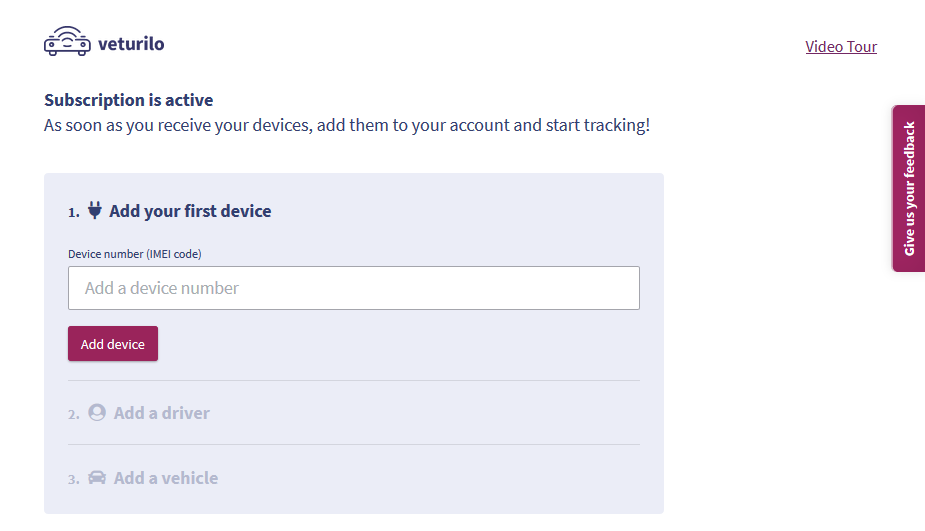Click the step number 2 marker
The width and height of the screenshot is (925, 531).
coord(73,414)
